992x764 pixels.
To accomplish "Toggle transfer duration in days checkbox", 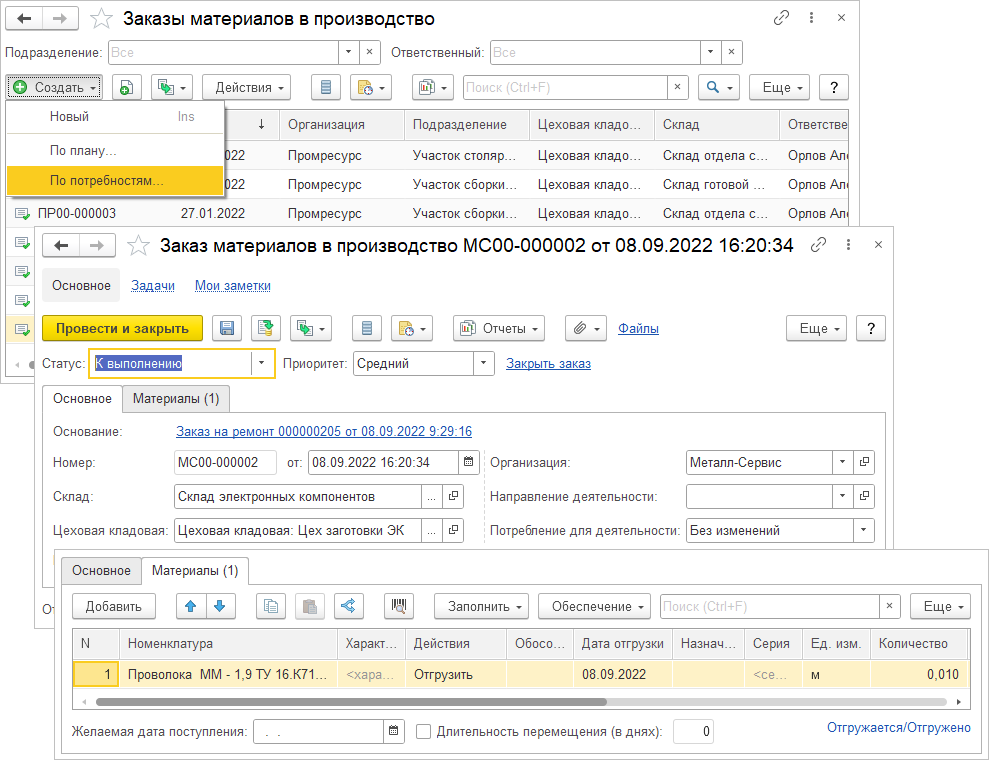I will (424, 732).
